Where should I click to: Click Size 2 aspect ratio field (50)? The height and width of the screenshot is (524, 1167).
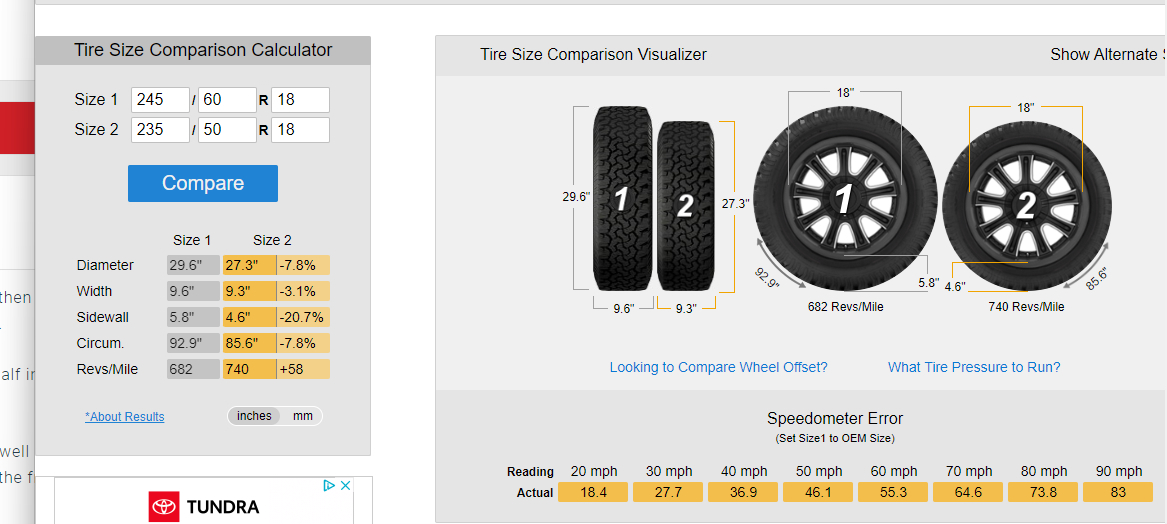228,130
